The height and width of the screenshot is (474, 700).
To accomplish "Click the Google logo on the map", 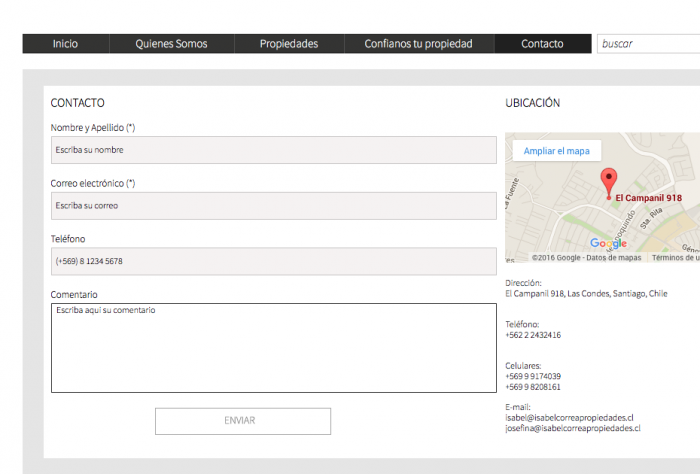I will [x=608, y=244].
